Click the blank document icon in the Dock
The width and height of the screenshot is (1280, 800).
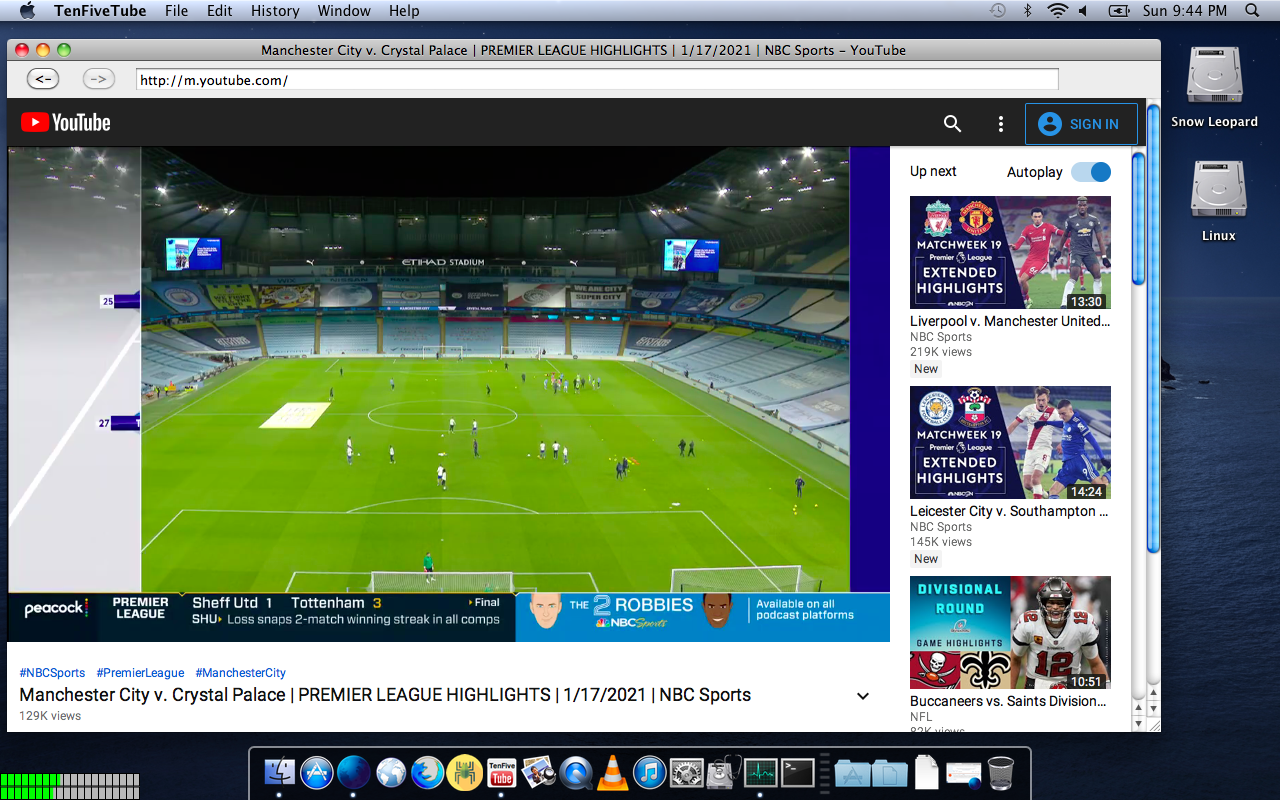[927, 772]
